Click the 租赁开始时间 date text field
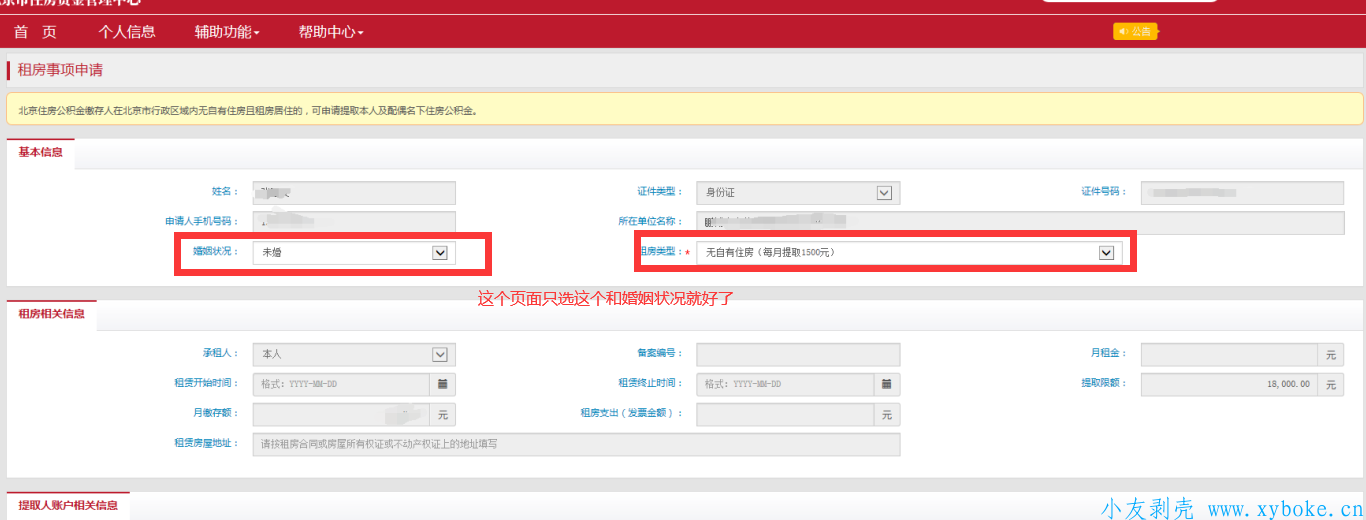 [341, 384]
